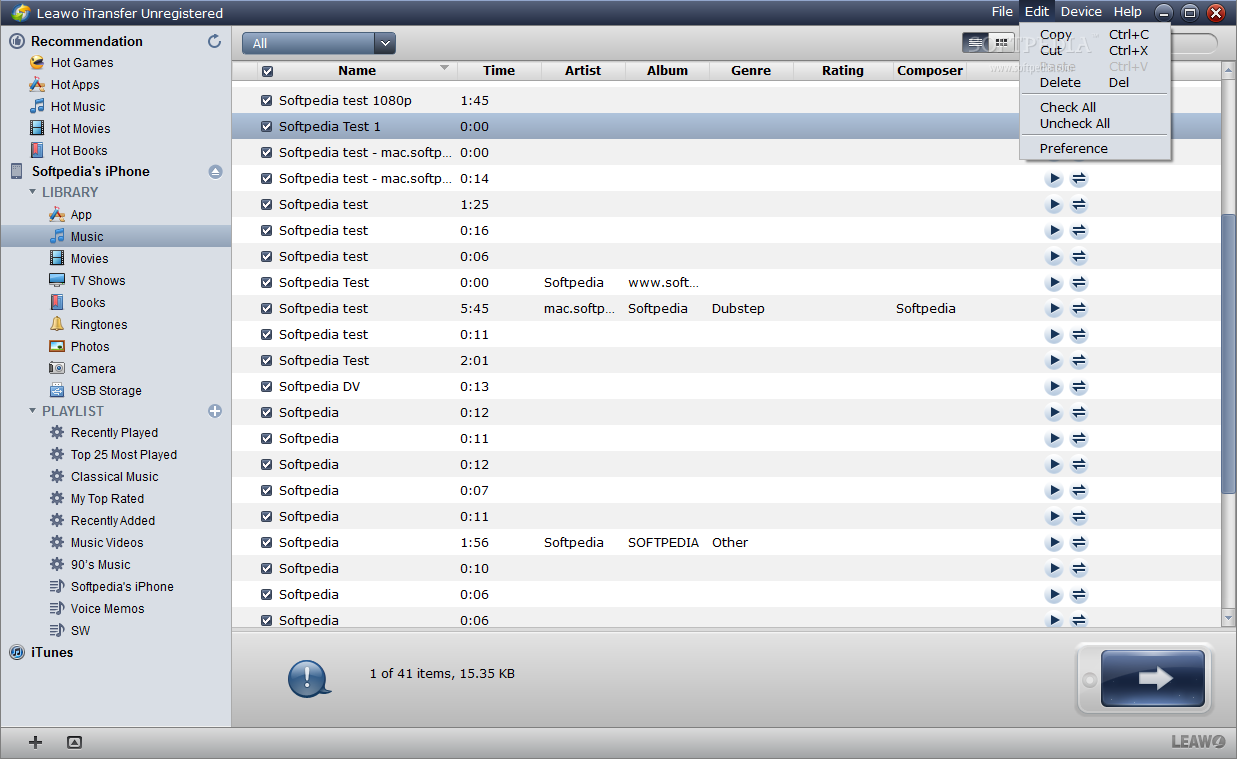Image resolution: width=1237 pixels, height=759 pixels.
Task: Open the Voice Memos playlist
Action: click(x=107, y=609)
